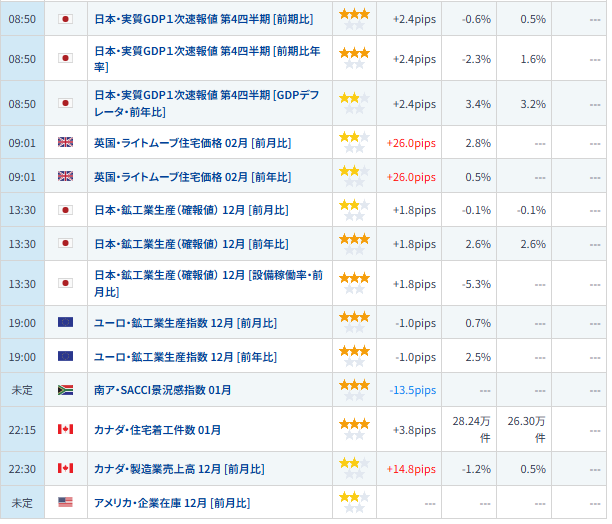Click Canada flag in 22:30 manufacturing sales row

(x=66, y=468)
